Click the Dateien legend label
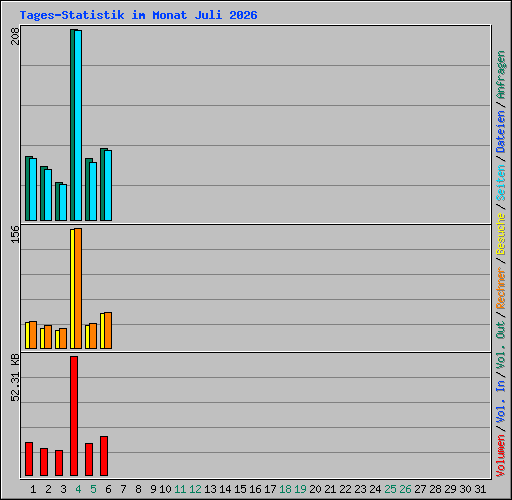 [501, 132]
